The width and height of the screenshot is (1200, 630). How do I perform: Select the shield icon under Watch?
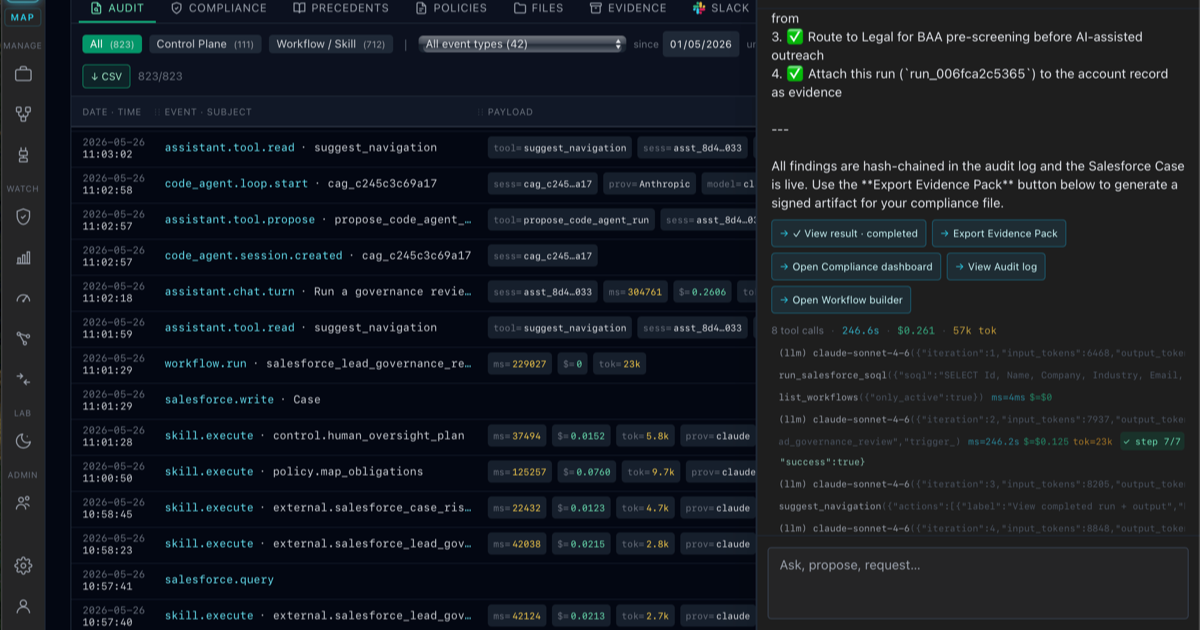click(23, 217)
